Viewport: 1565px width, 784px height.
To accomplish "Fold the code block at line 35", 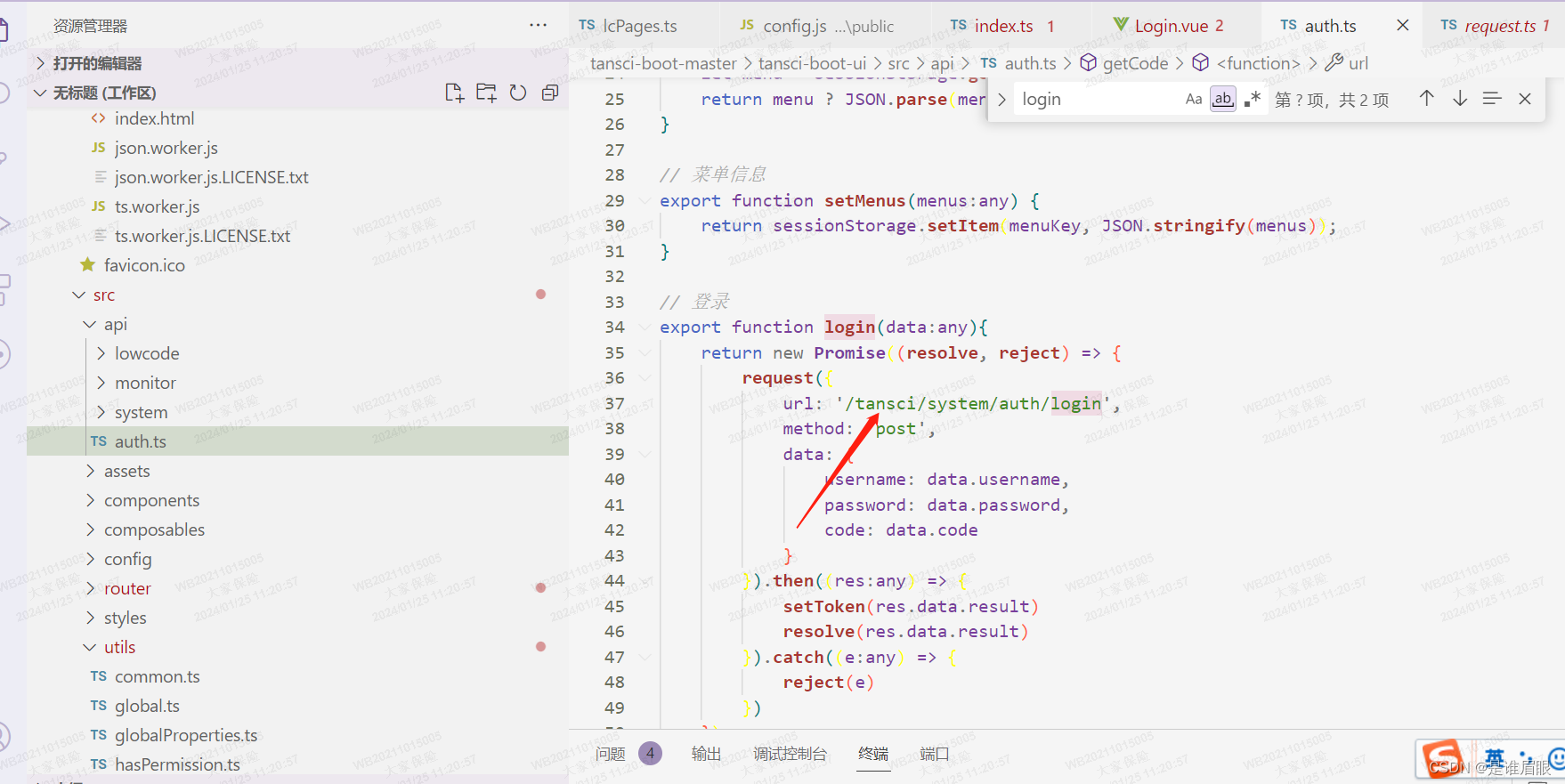I will (645, 353).
